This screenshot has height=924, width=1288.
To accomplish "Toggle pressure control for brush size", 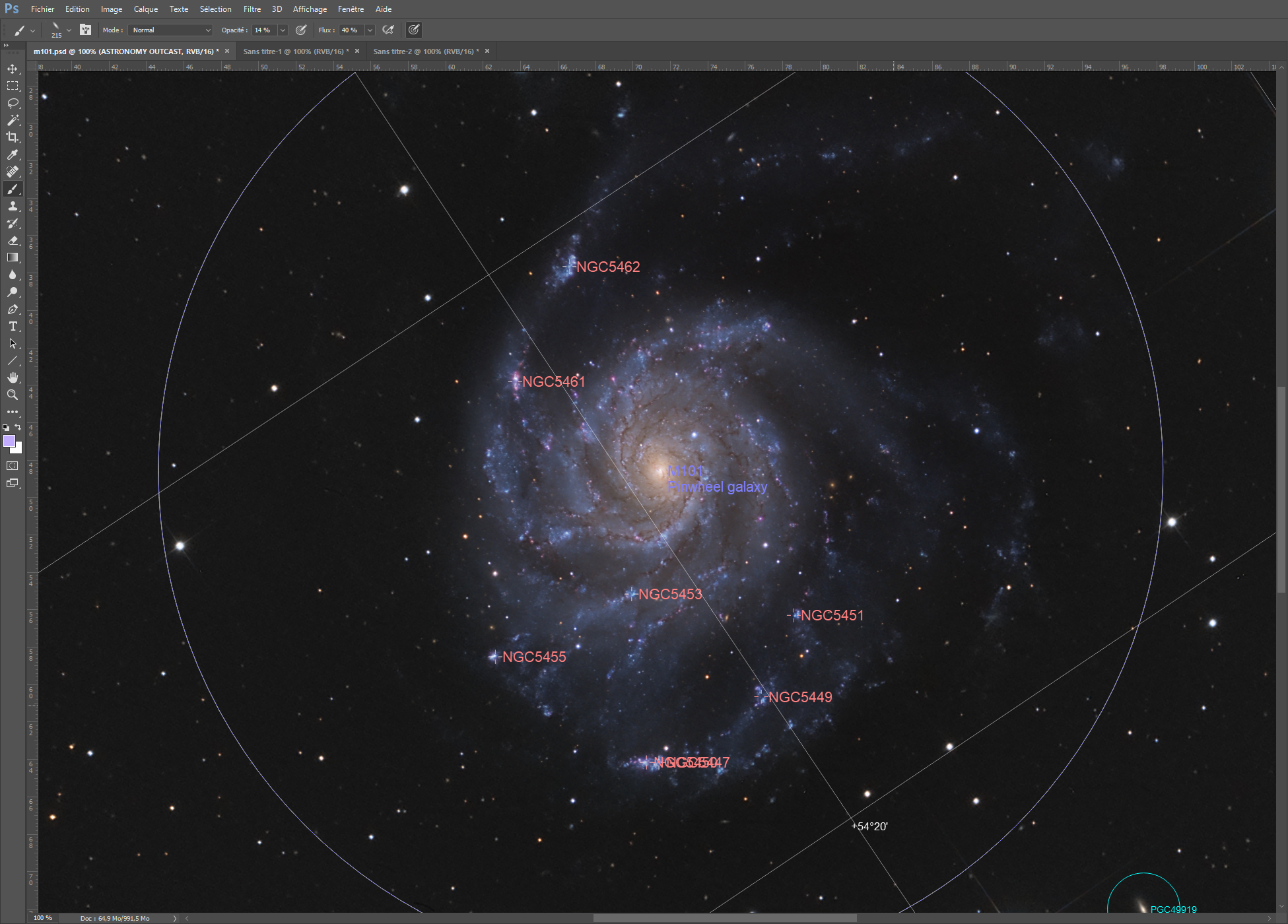I will click(x=414, y=30).
